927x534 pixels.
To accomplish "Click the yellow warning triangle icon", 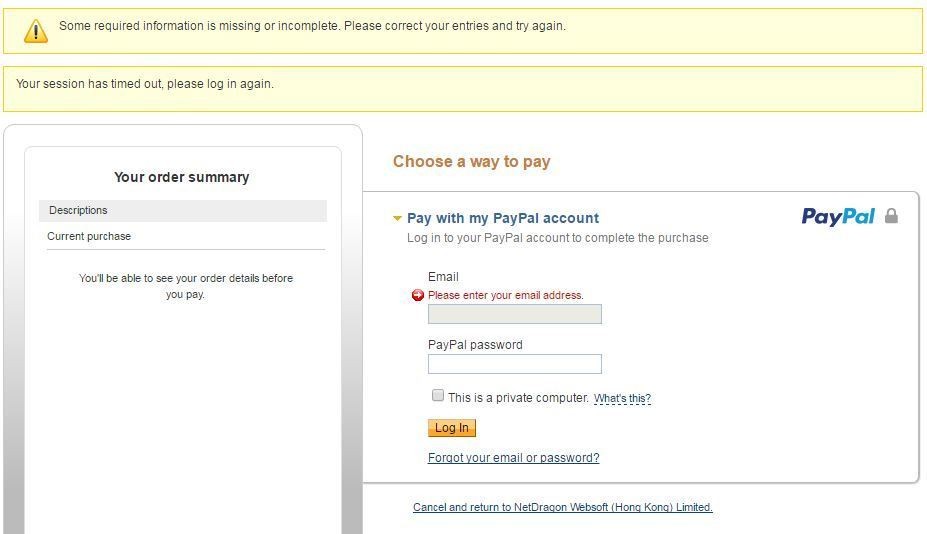I will click(36, 31).
